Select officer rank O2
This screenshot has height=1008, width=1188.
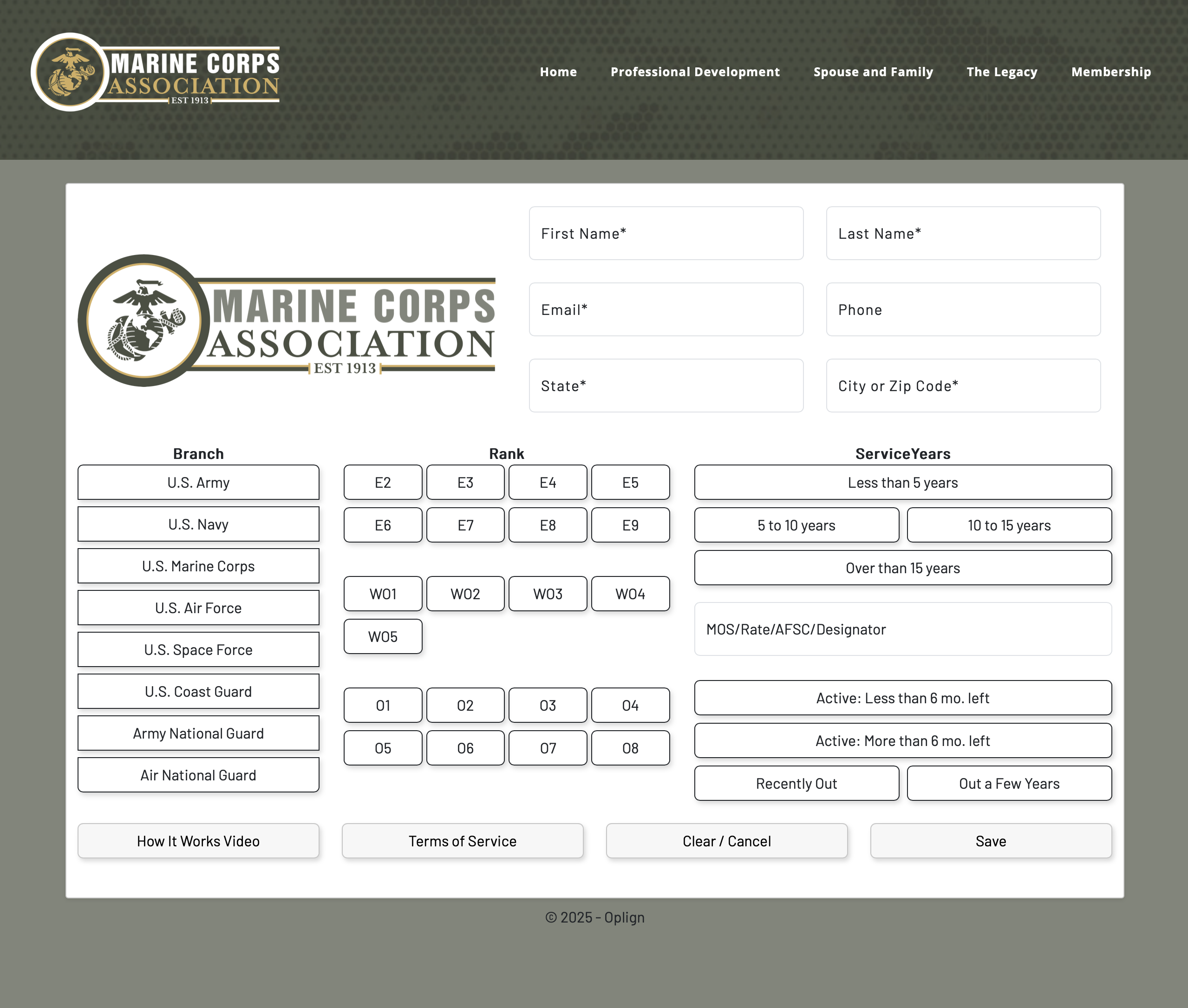[465, 705]
